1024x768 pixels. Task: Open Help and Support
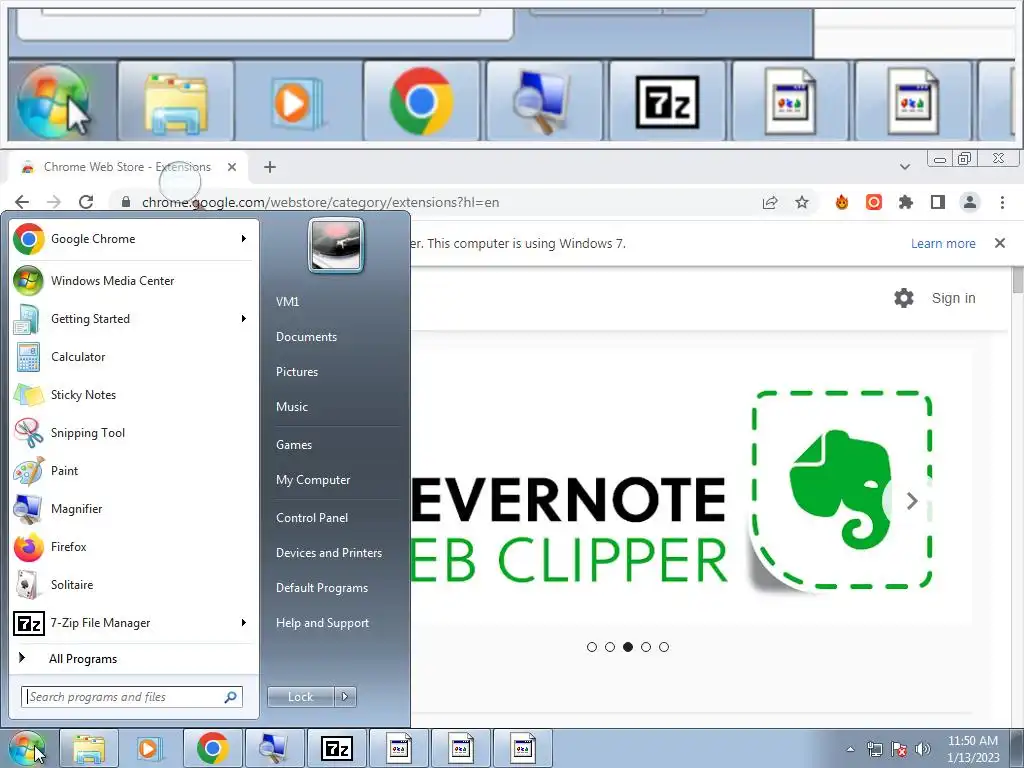coord(323,623)
